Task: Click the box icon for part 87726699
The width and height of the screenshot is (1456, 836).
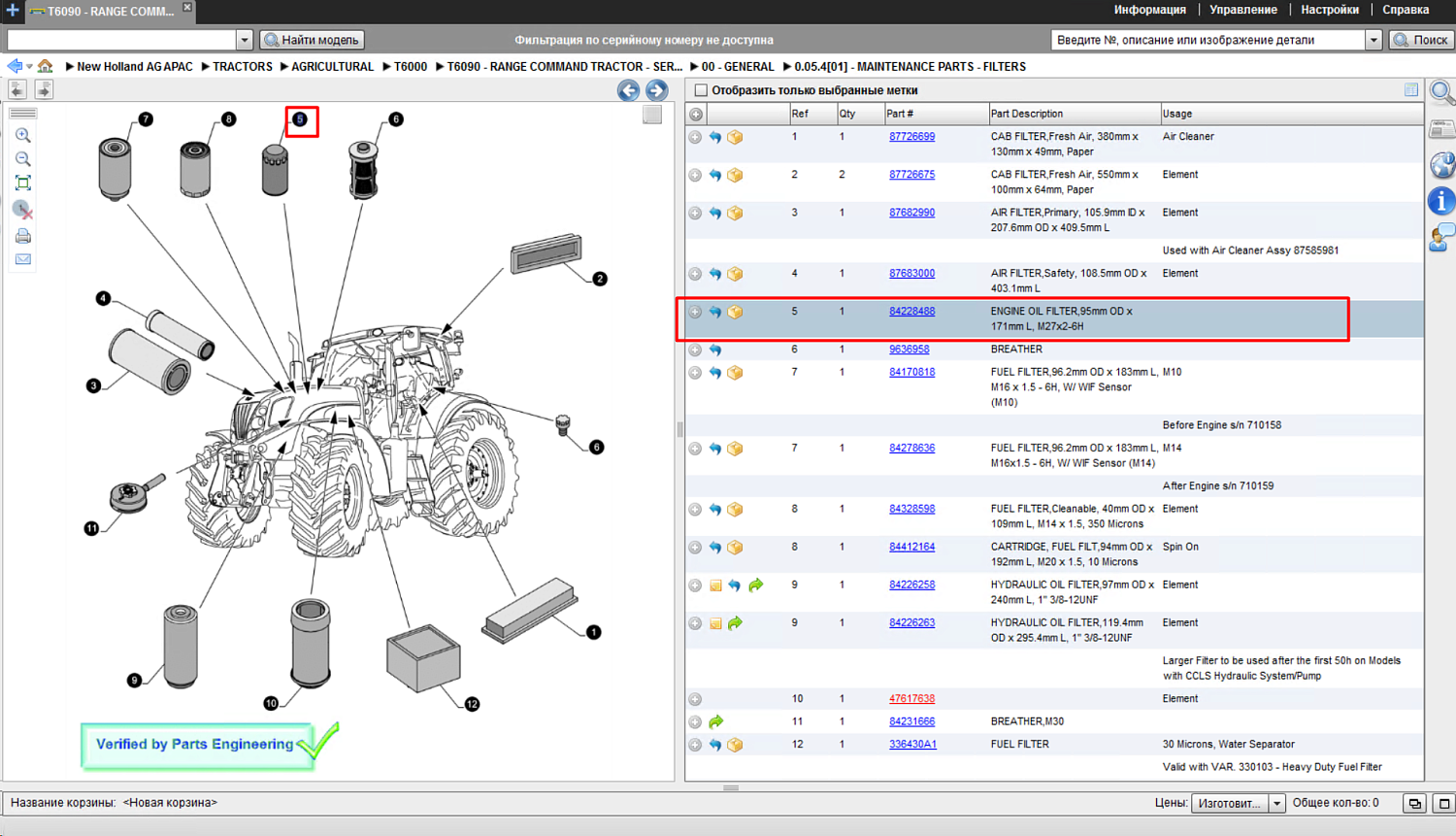Action: tap(736, 138)
